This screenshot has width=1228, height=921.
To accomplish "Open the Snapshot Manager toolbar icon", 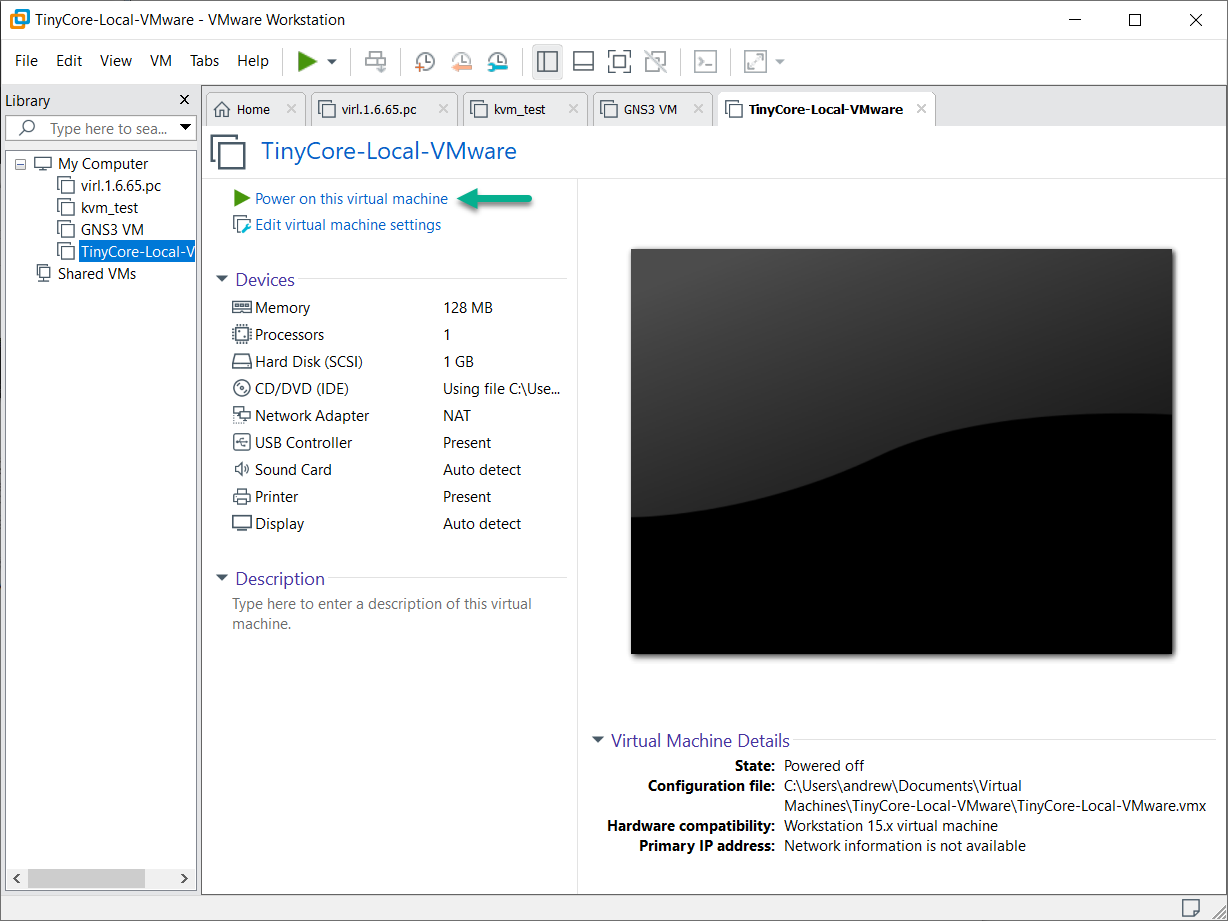I will [497, 61].
